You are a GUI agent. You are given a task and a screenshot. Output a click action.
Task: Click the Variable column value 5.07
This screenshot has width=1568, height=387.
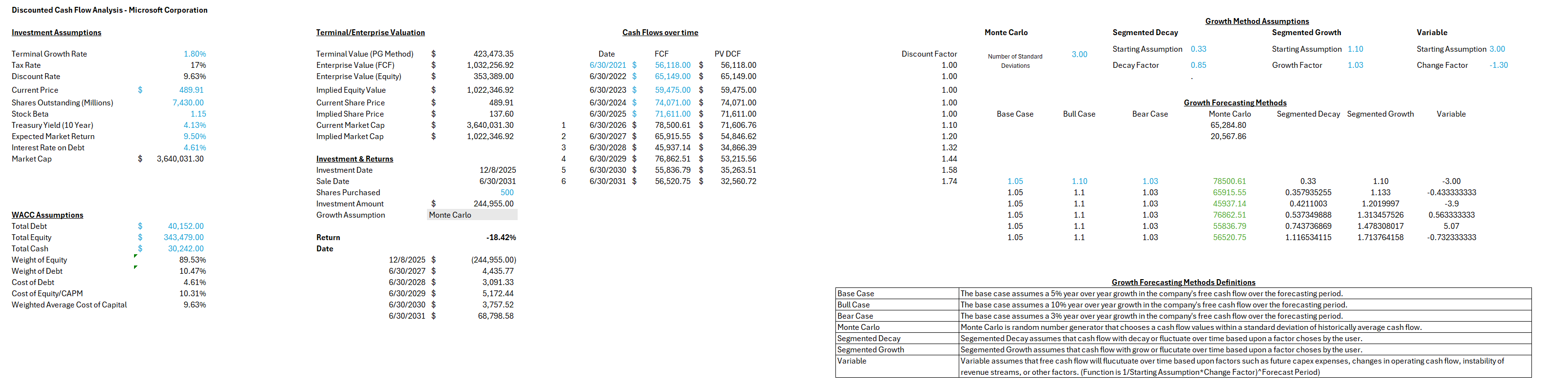click(1451, 226)
